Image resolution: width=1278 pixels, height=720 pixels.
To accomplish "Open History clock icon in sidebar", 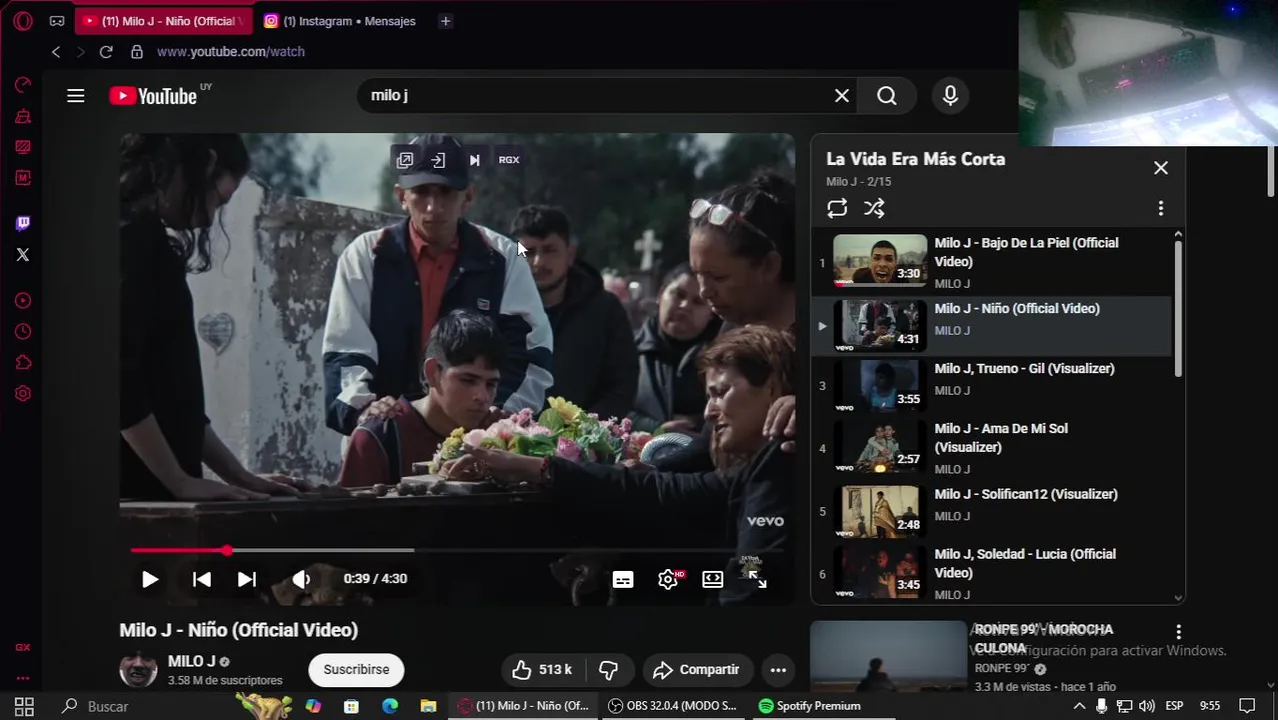I will 23,332.
